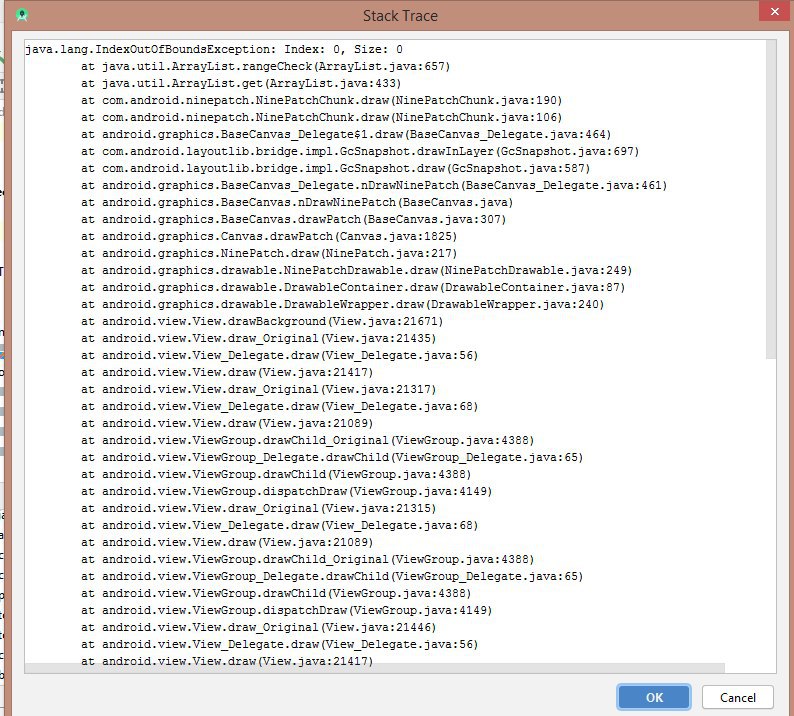Click View.draw_Original View.java:21435 line
The image size is (794, 716).
click(x=258, y=338)
